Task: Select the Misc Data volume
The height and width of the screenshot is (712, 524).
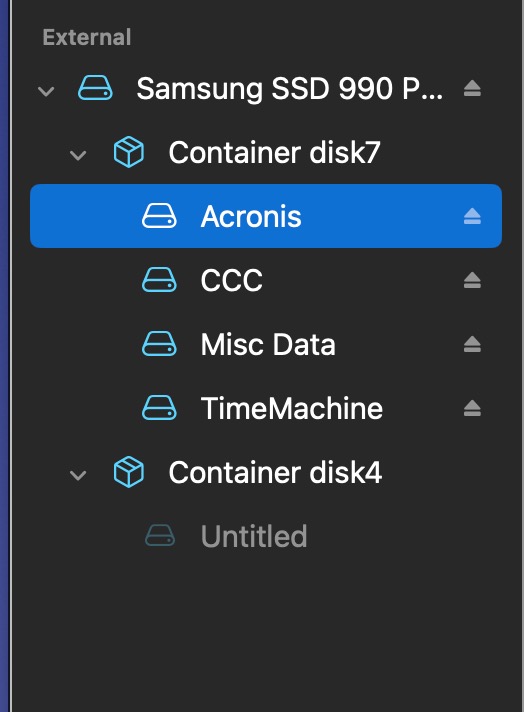Action: [268, 344]
